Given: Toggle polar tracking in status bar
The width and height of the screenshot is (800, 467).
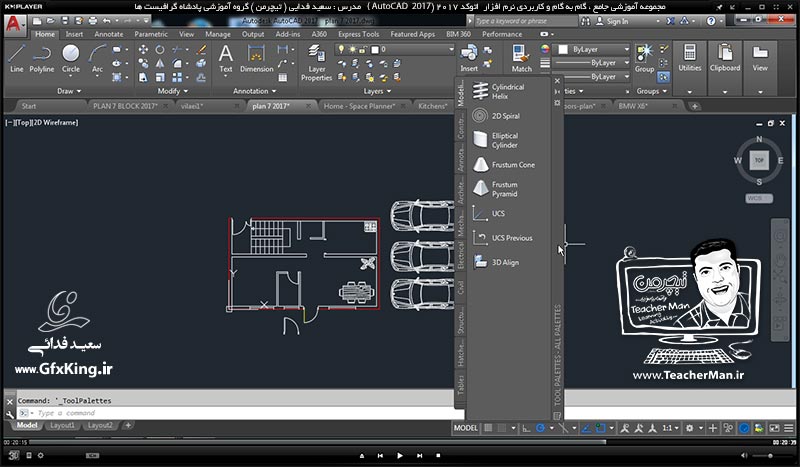Looking at the screenshot, I should 541,428.
